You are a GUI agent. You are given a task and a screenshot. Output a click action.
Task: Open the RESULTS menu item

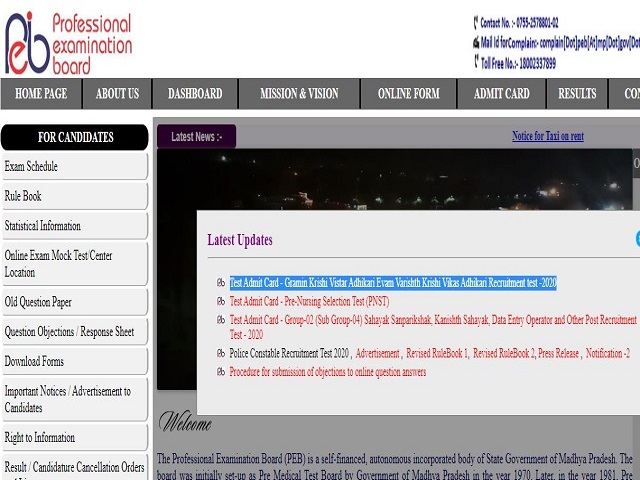click(x=577, y=93)
